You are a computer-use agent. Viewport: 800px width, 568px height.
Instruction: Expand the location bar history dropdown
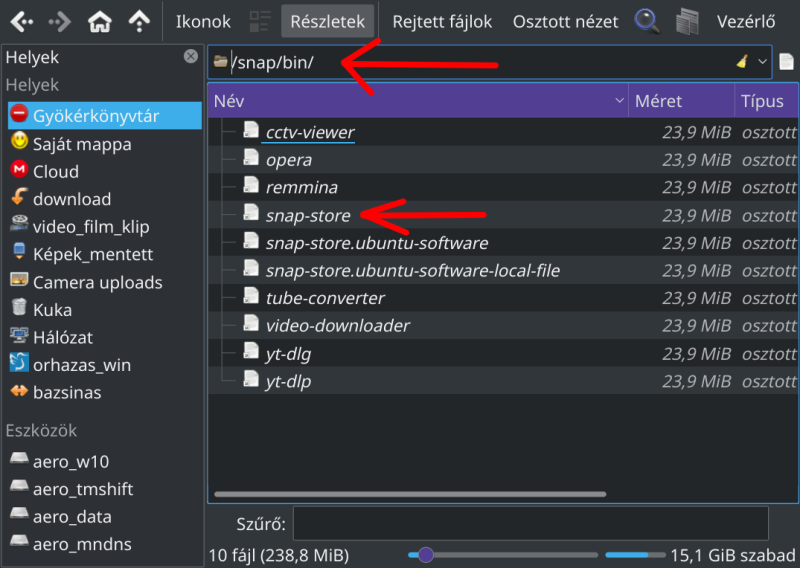(762, 62)
